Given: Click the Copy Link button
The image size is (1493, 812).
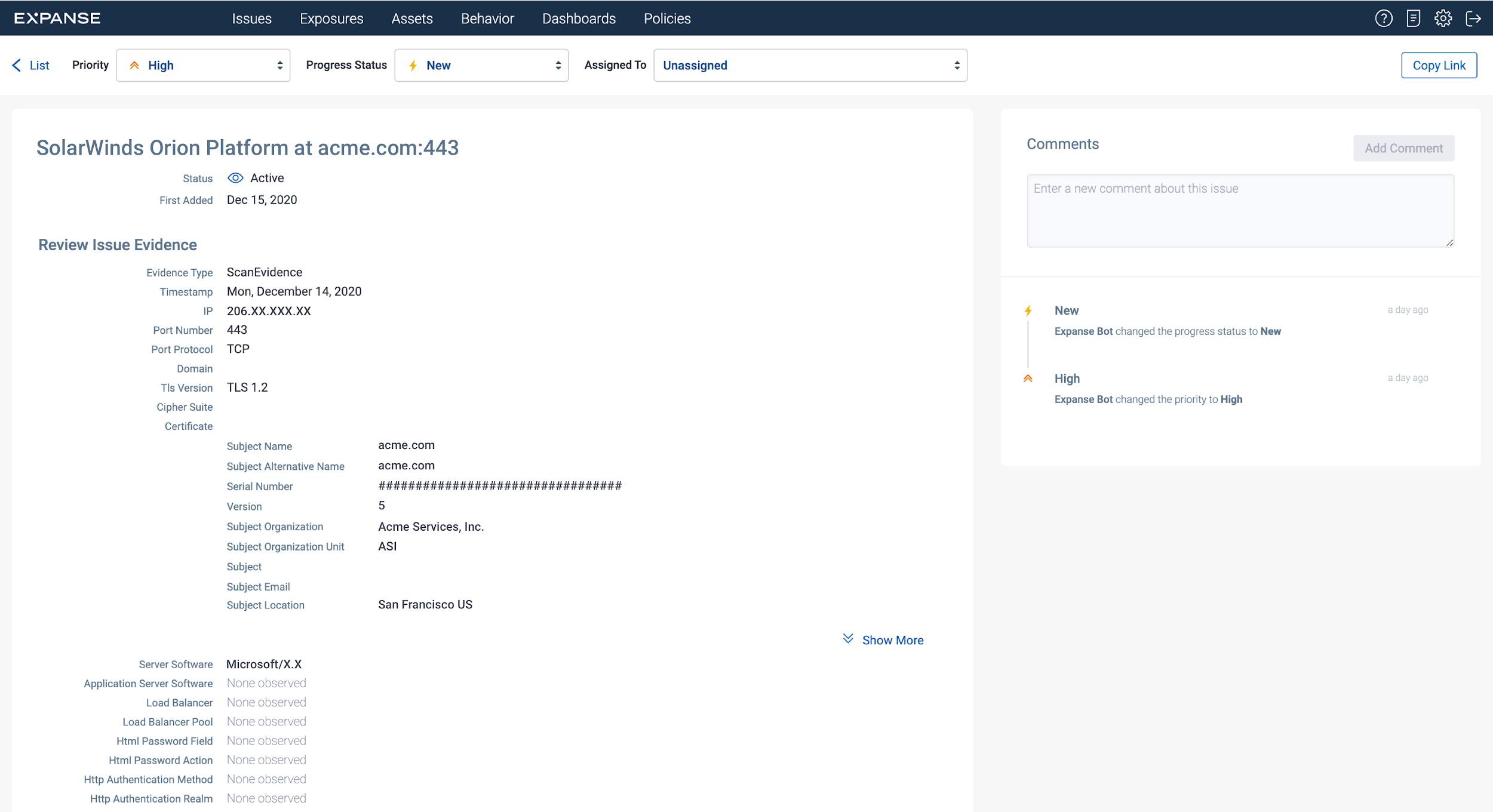Looking at the screenshot, I should (x=1439, y=65).
